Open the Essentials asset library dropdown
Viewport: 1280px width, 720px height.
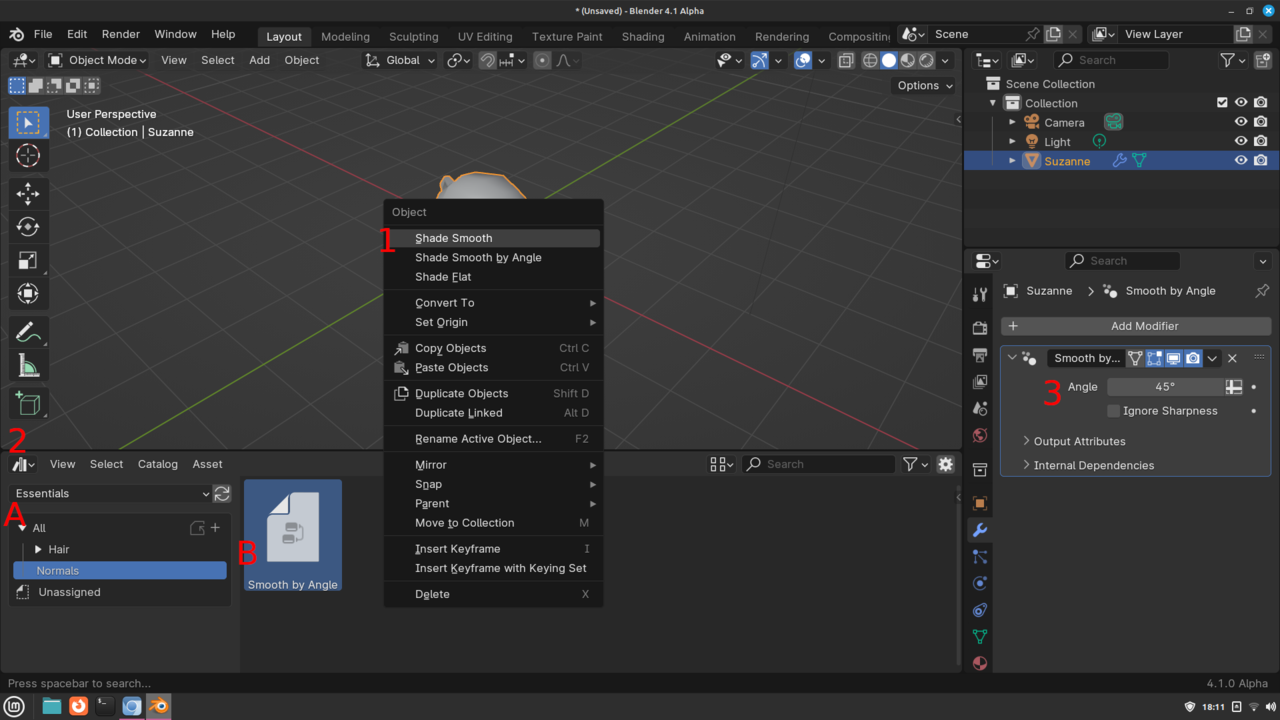(110, 493)
